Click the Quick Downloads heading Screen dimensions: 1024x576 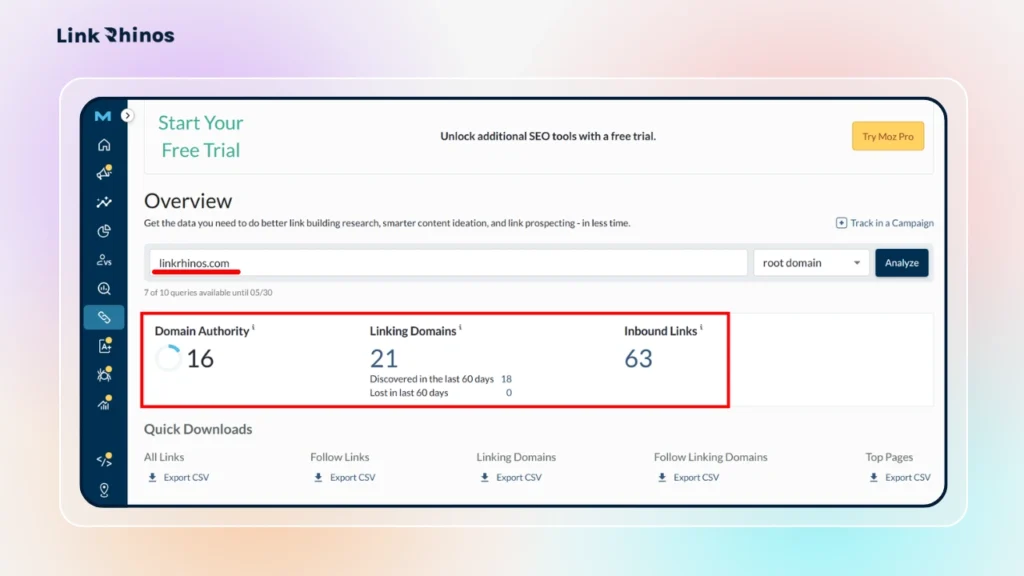point(198,429)
